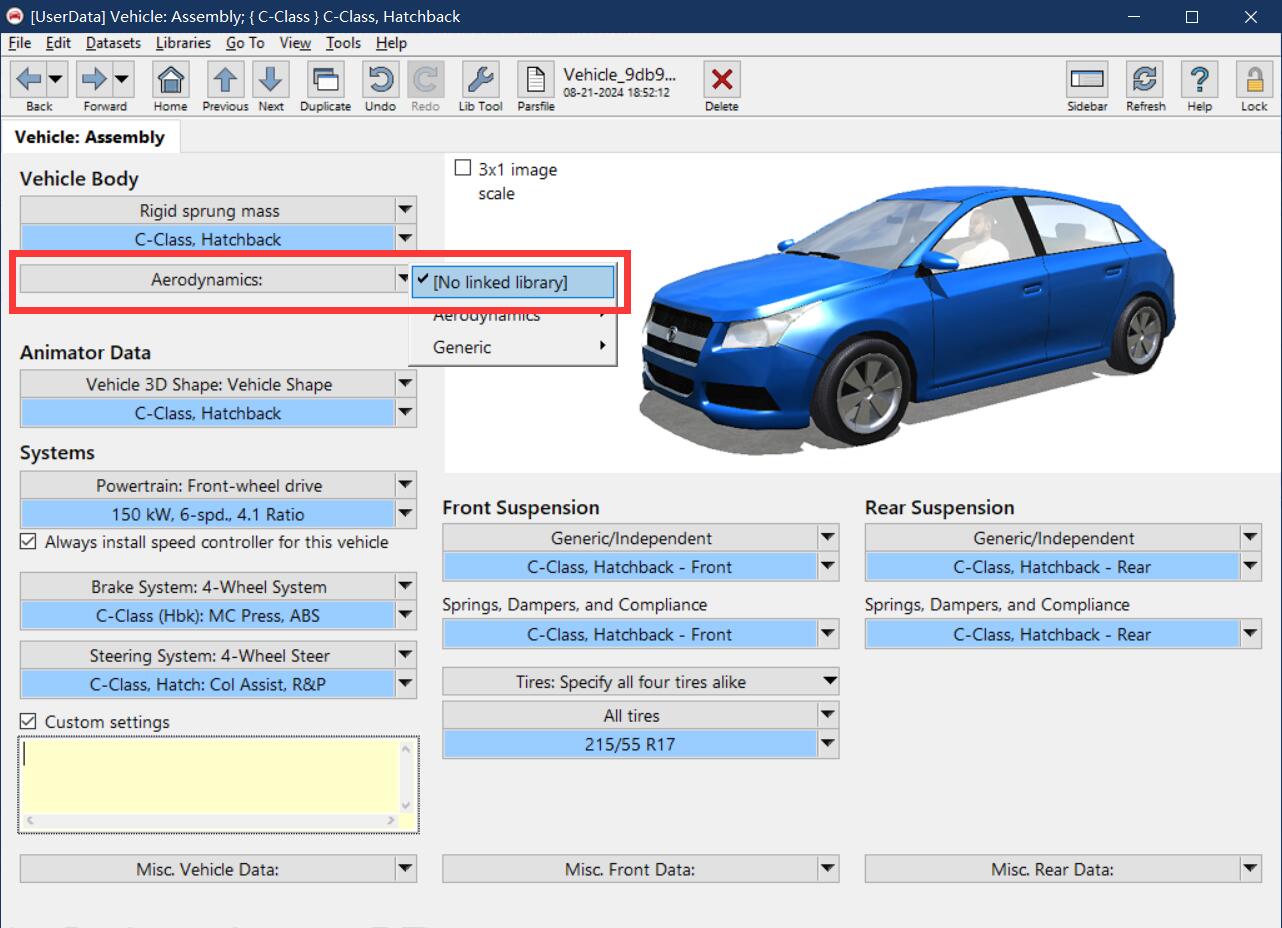Open the Vehicle 3D Shape dropdown arrow
Viewport: 1282px width, 928px height.
[405, 384]
